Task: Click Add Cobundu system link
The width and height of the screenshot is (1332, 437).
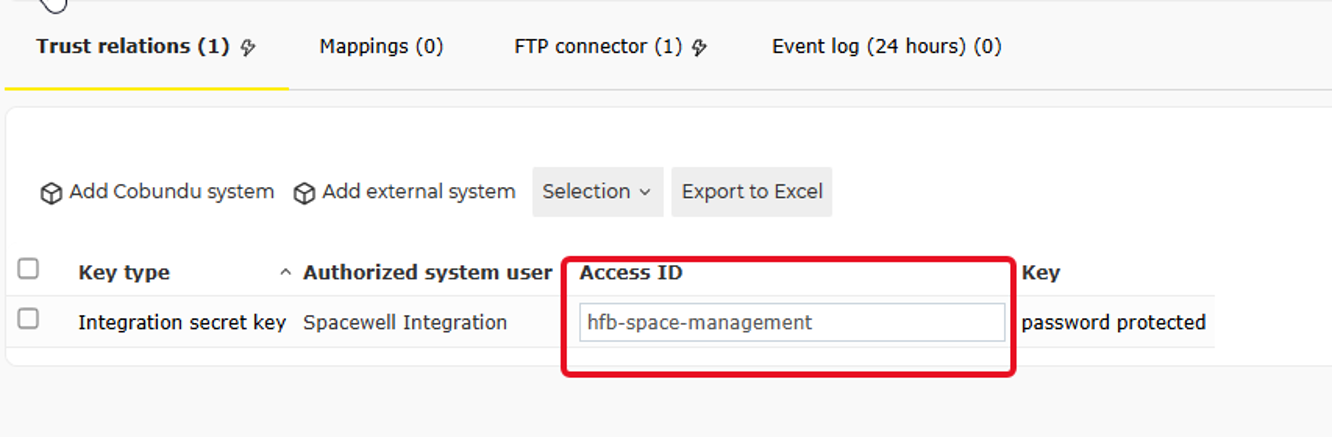Action: click(157, 192)
